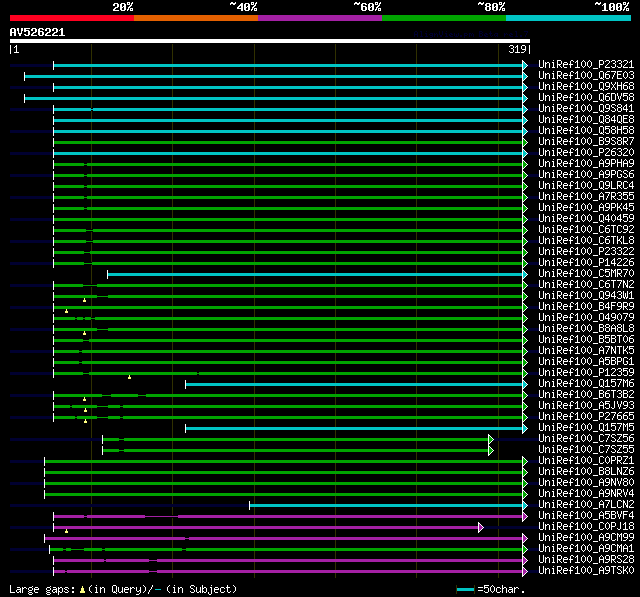Click the cyan =50char scale bar
This screenshot has height=597, width=640.
[x=465, y=590]
